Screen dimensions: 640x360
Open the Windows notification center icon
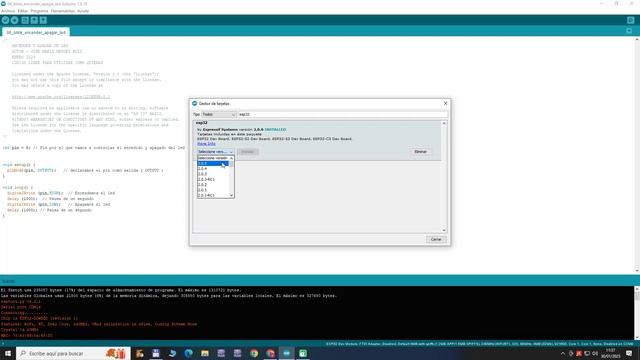pos(629,353)
